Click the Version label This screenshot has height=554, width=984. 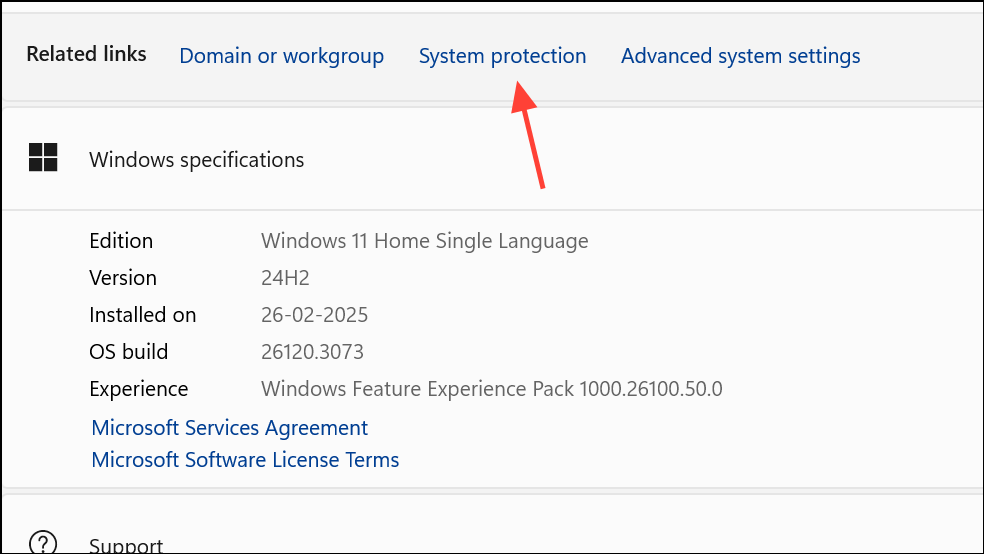(123, 278)
